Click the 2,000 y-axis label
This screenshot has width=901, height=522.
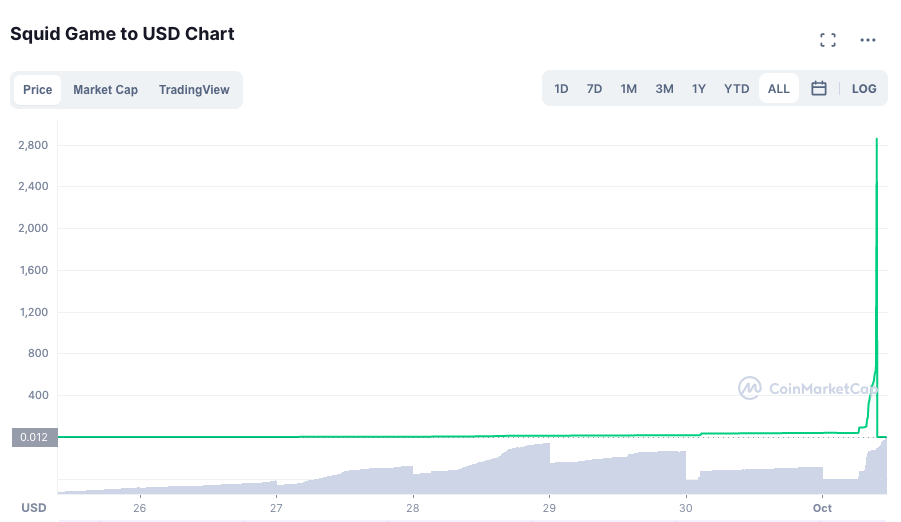(x=33, y=228)
